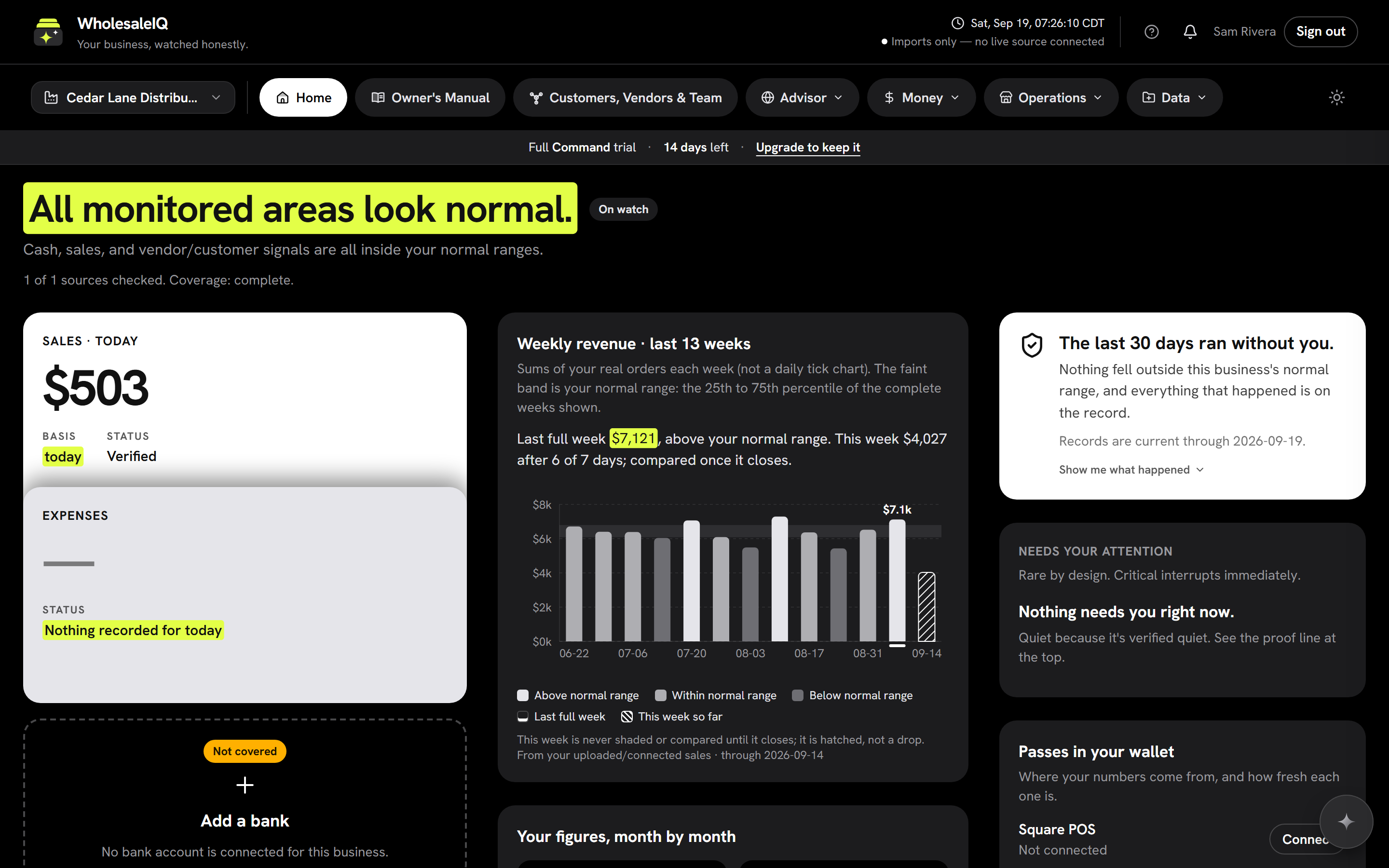Open the Owner's Manual tab
This screenshot has height=868, width=1389.
click(x=430, y=97)
